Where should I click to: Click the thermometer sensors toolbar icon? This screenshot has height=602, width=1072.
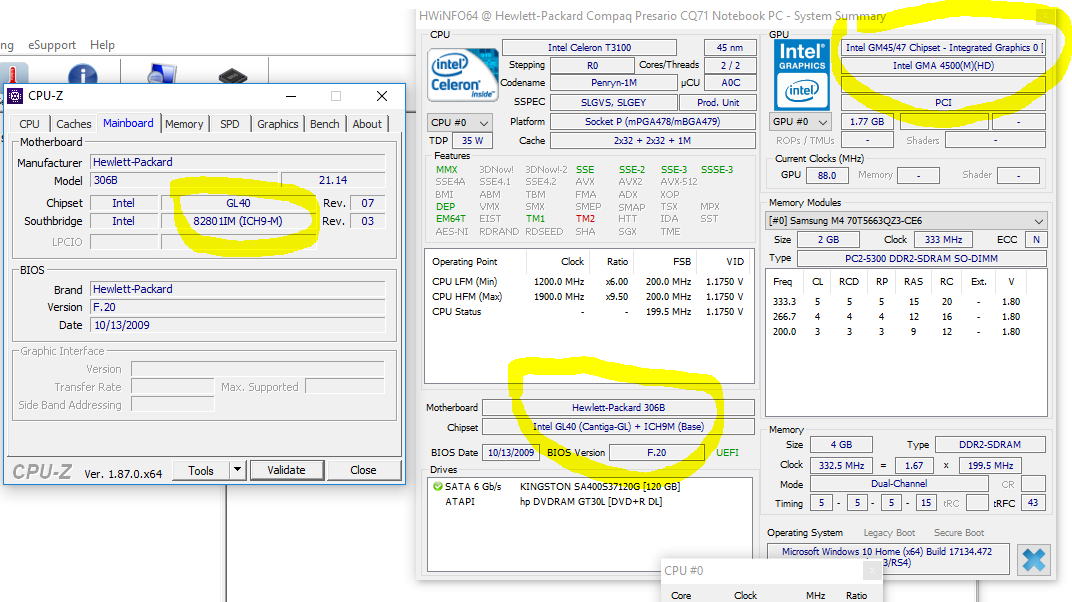point(14,76)
